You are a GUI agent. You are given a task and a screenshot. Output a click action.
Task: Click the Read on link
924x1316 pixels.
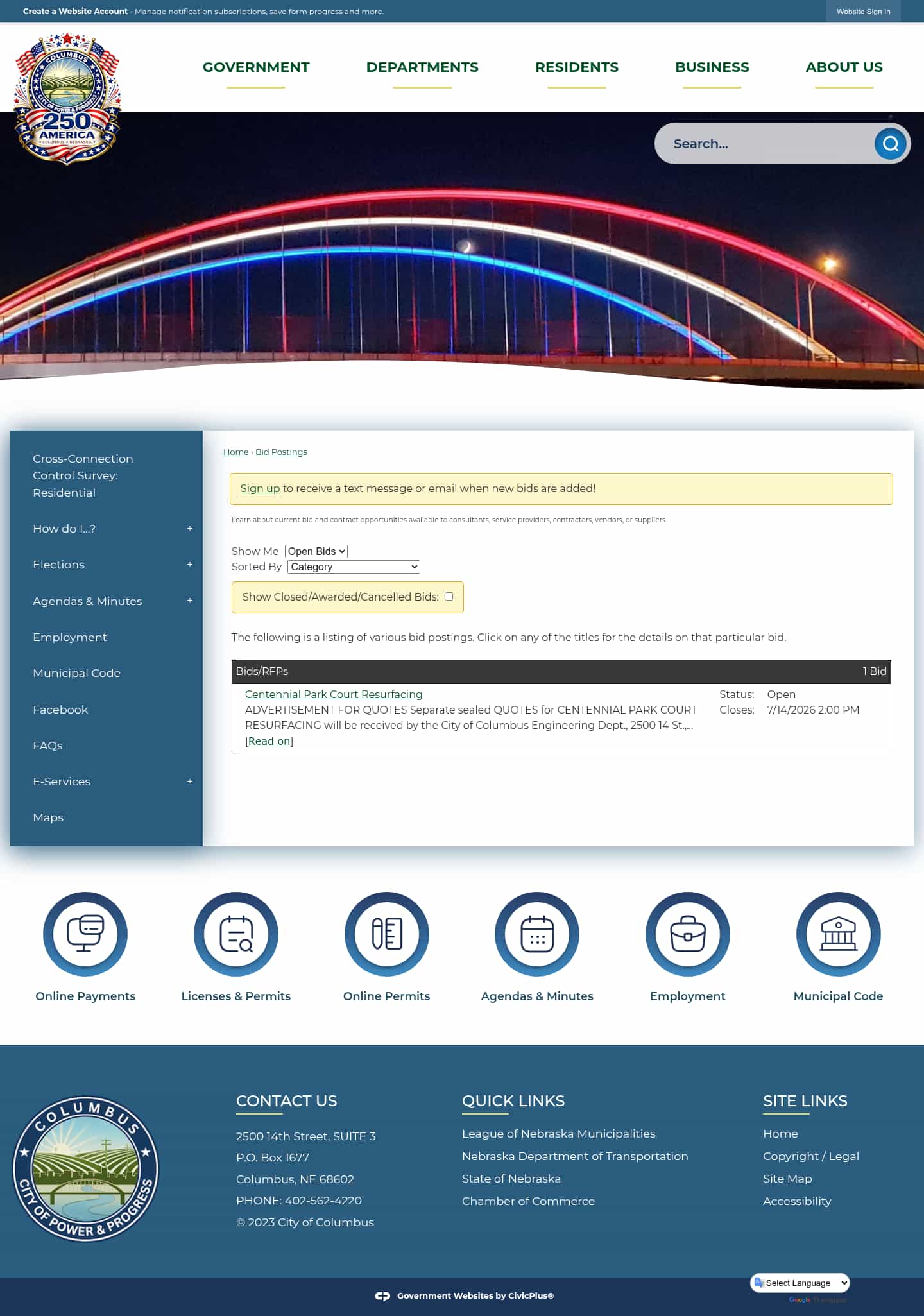point(269,741)
